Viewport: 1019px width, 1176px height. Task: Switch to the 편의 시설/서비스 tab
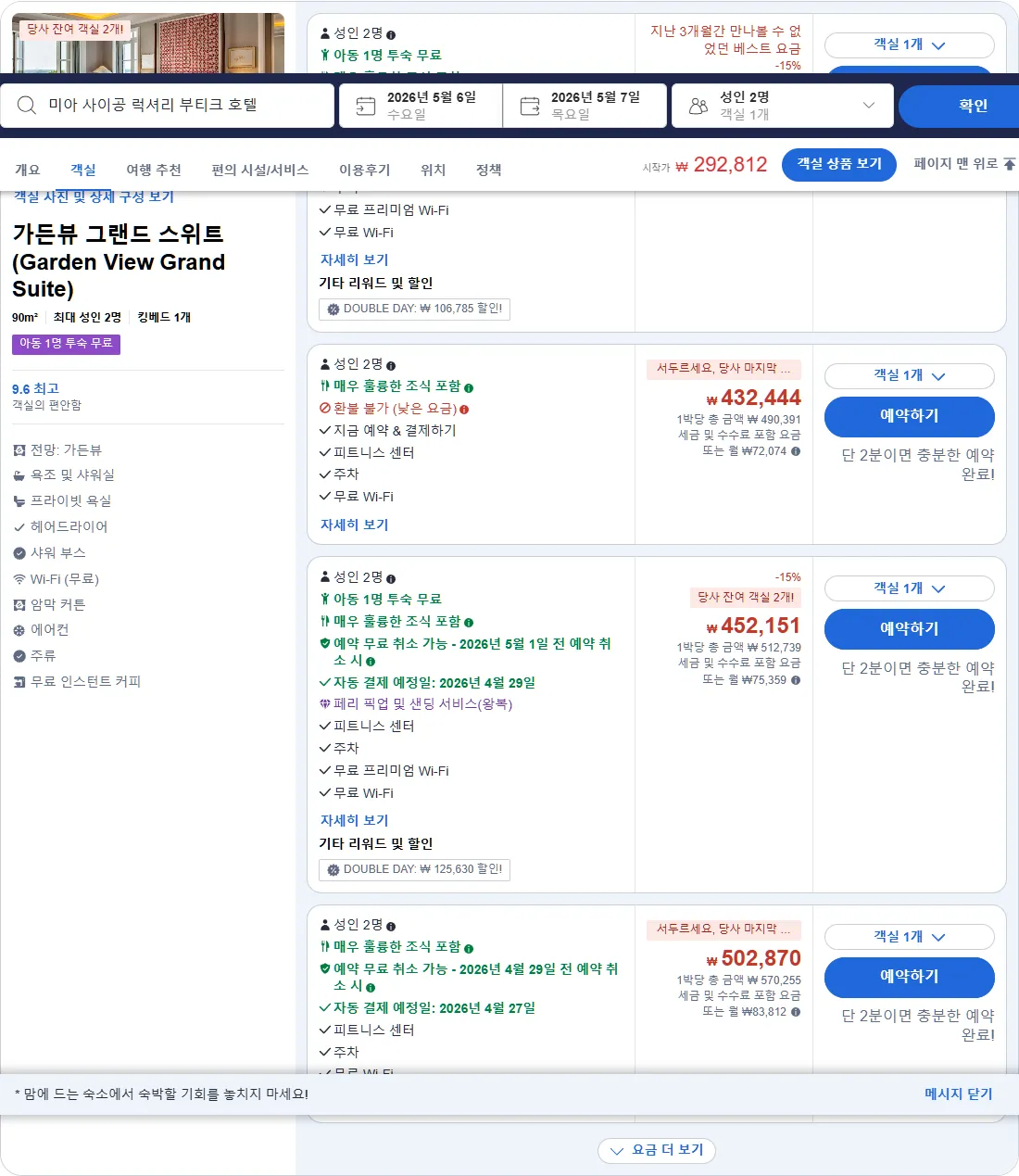click(x=260, y=170)
